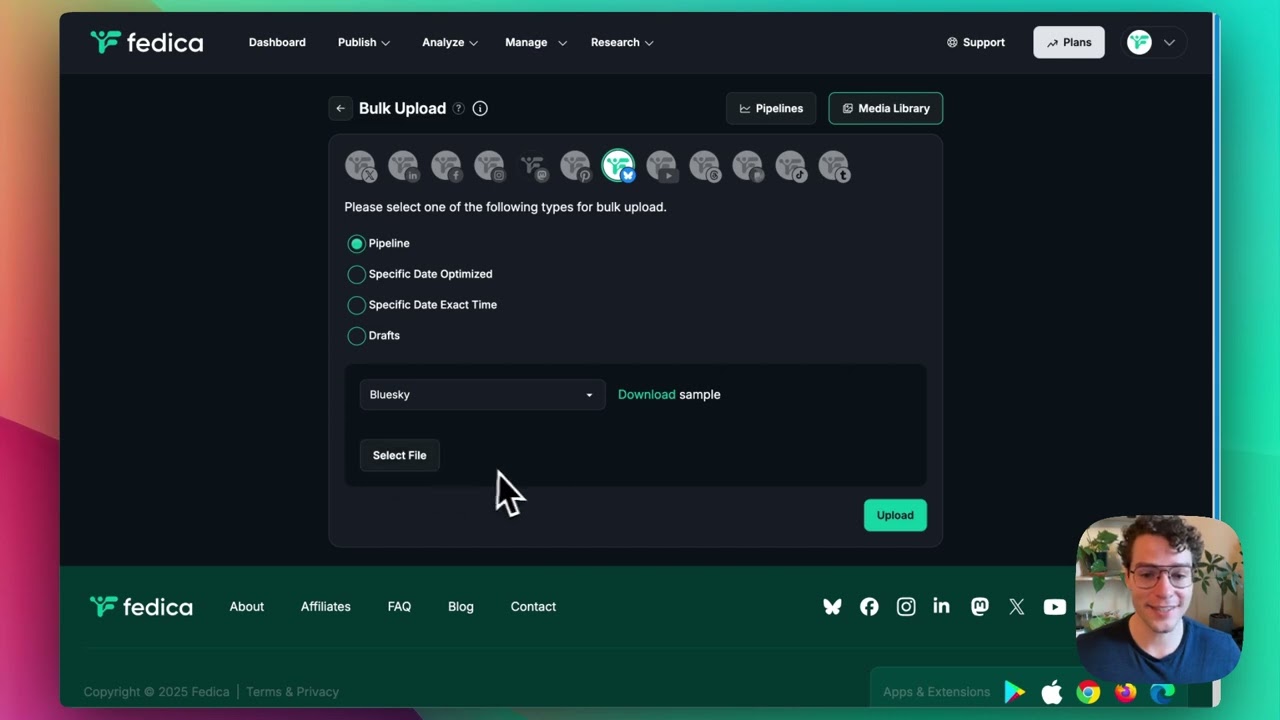Screen dimensions: 1280x720
Task: Open Fedica's LinkedIn page in footer
Action: pyautogui.click(x=941, y=606)
